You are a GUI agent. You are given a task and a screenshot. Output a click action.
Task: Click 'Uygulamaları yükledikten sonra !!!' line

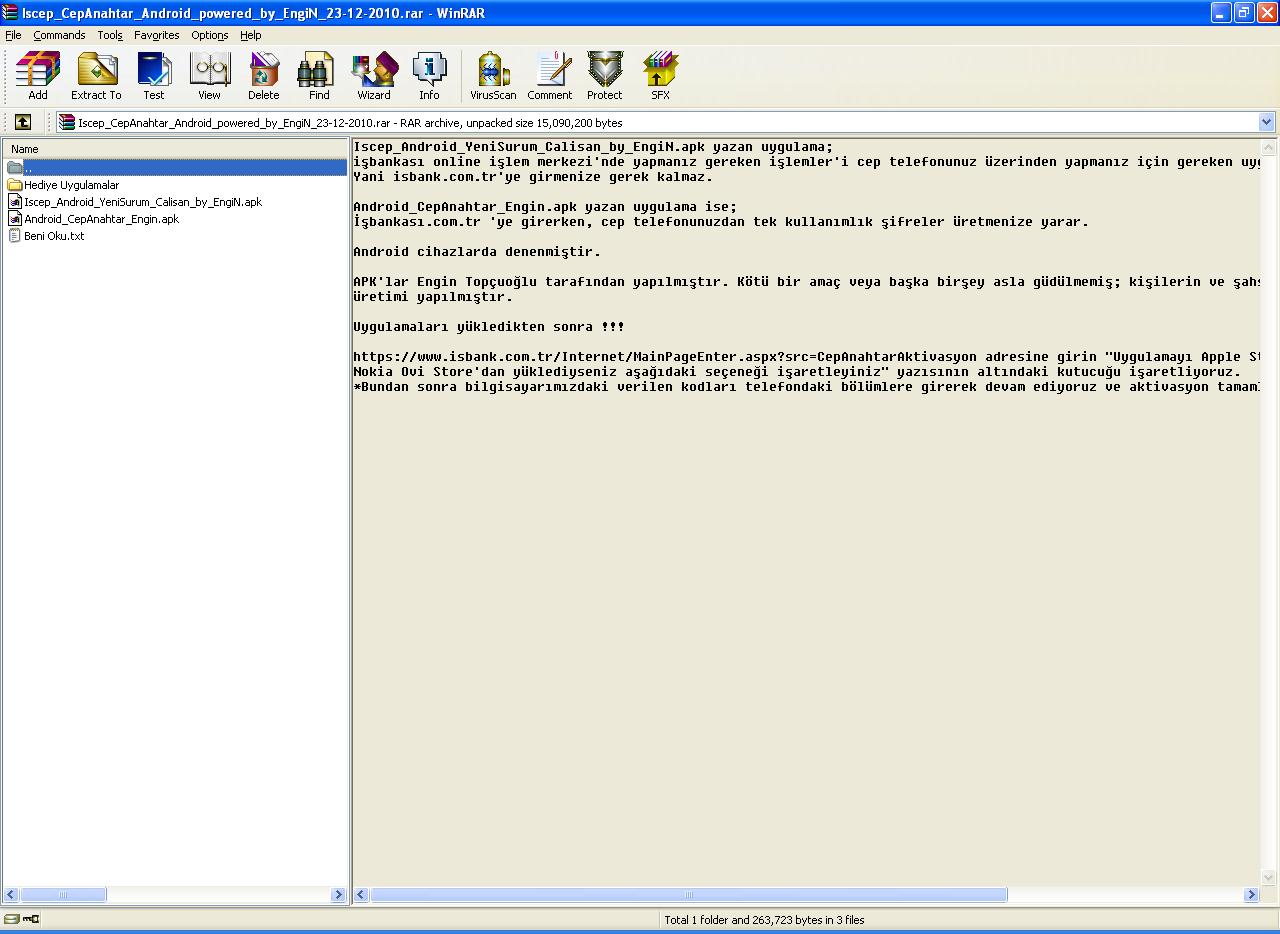tap(489, 327)
